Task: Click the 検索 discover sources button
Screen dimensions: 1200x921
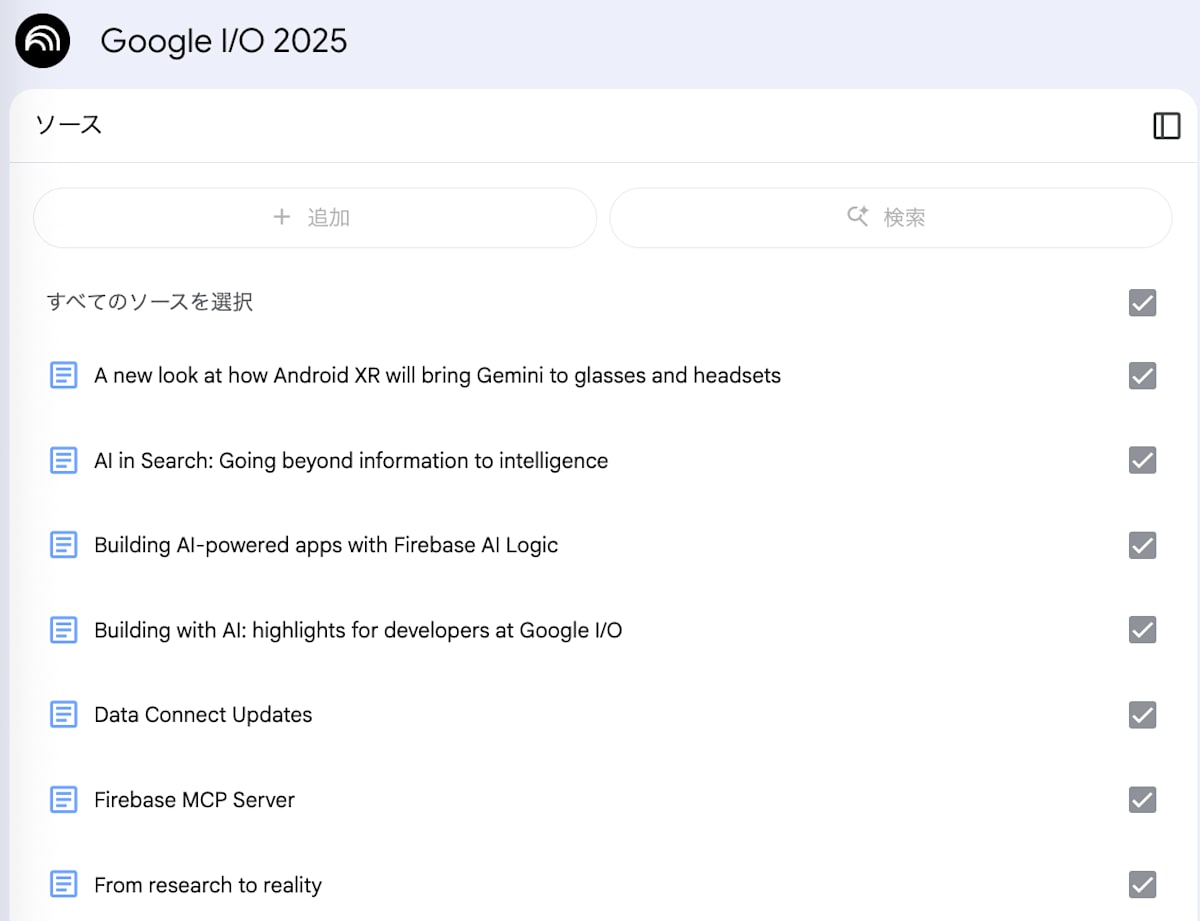Action: [x=890, y=217]
